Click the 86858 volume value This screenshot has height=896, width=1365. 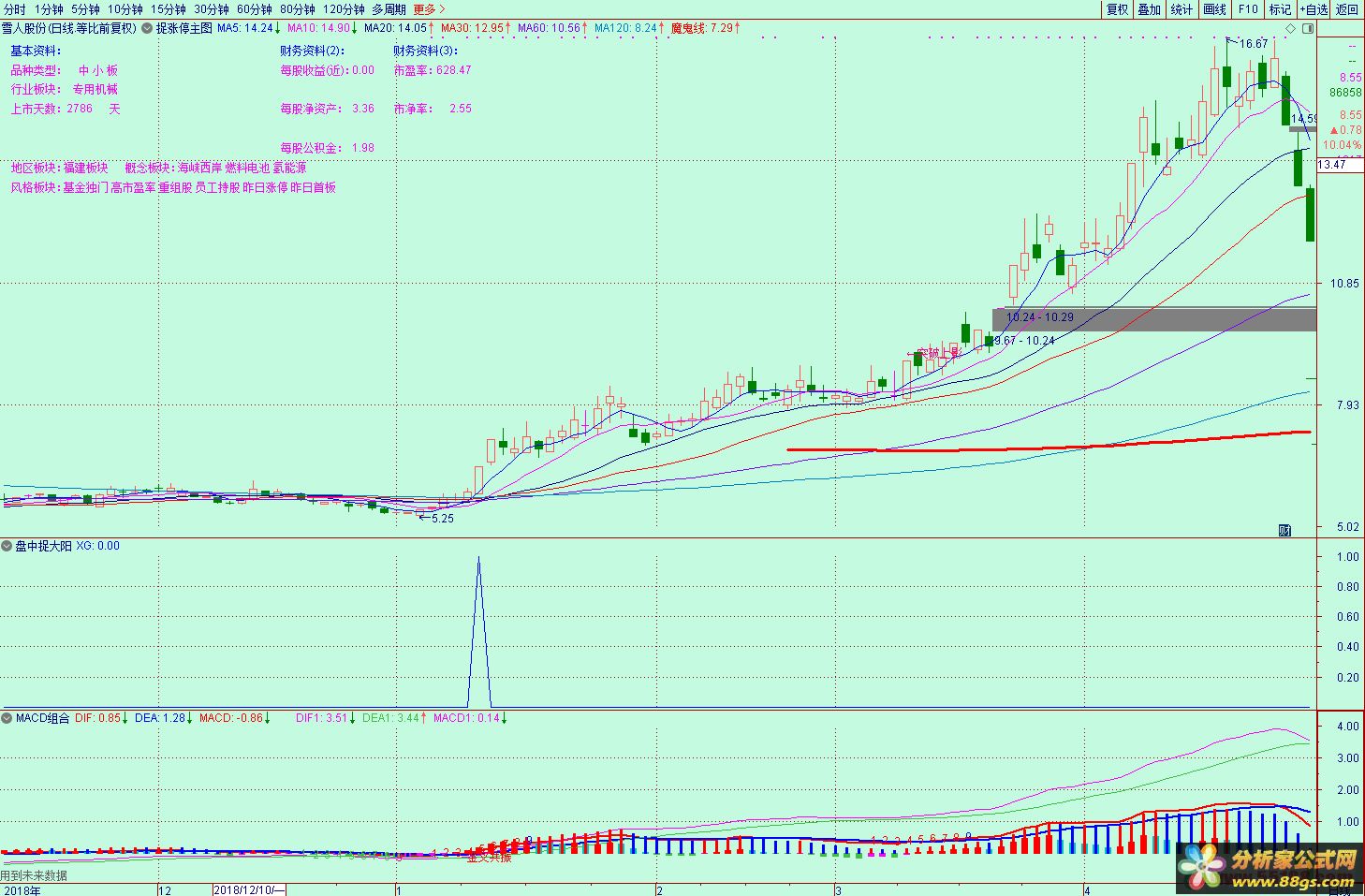1345,93
